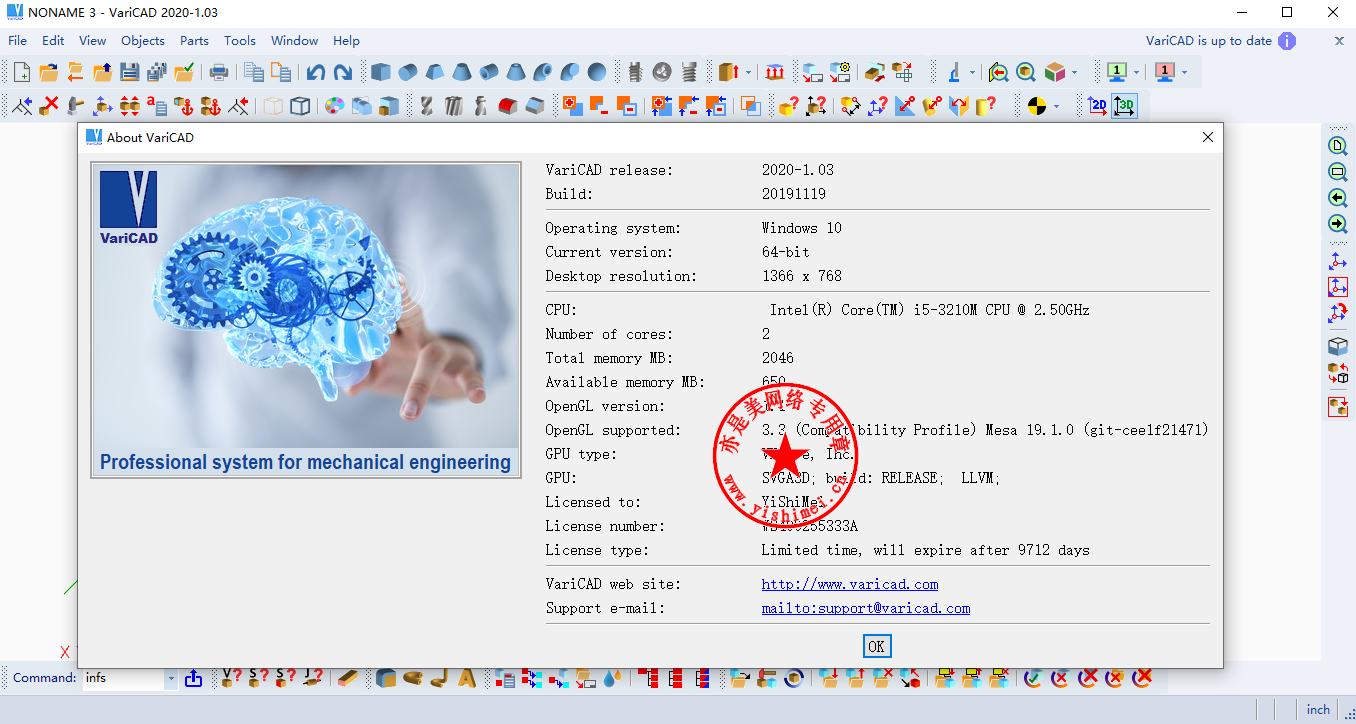
Task: Redo the last action
Action: click(343, 72)
